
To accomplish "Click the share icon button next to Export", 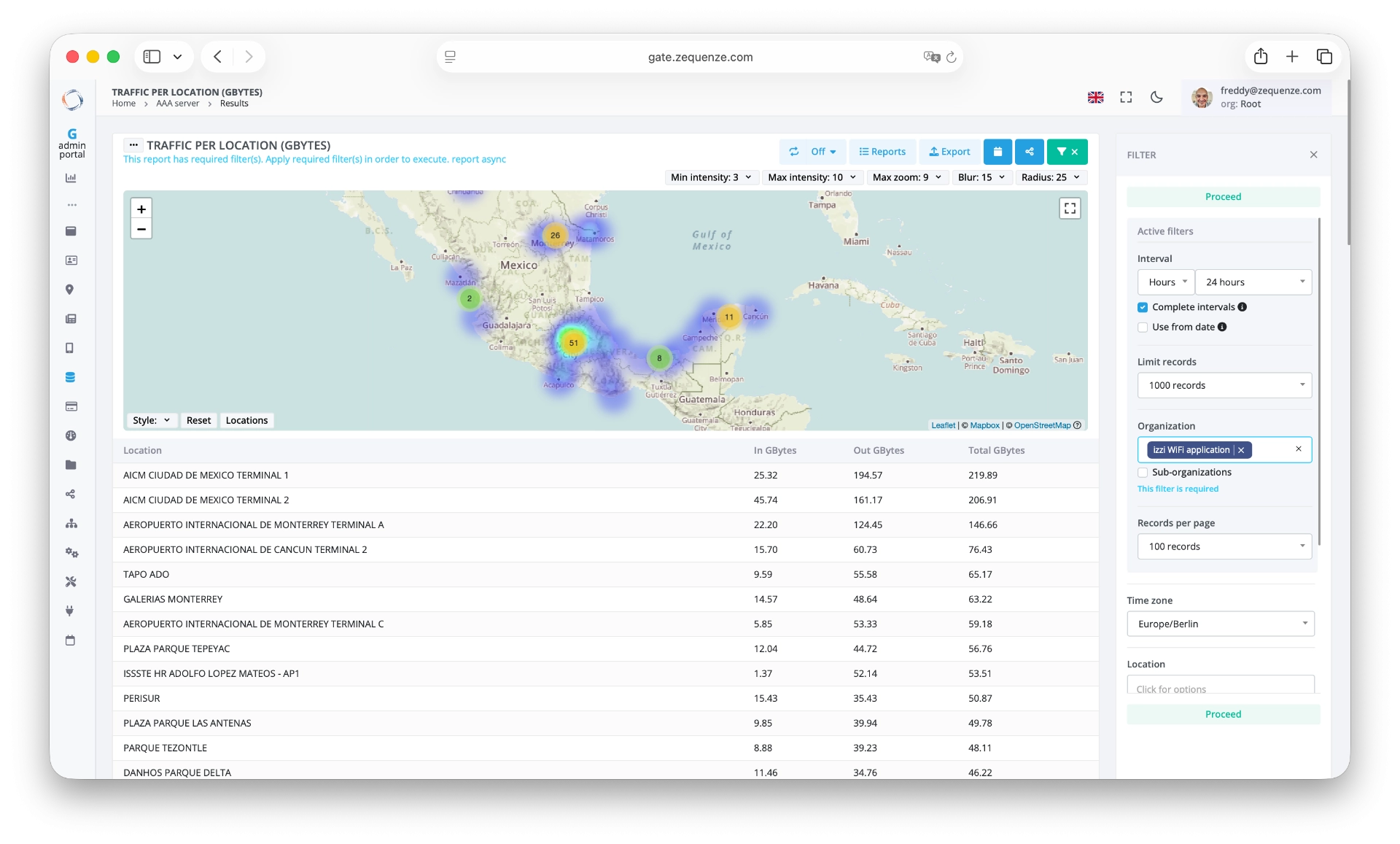I will pyautogui.click(x=1029, y=152).
